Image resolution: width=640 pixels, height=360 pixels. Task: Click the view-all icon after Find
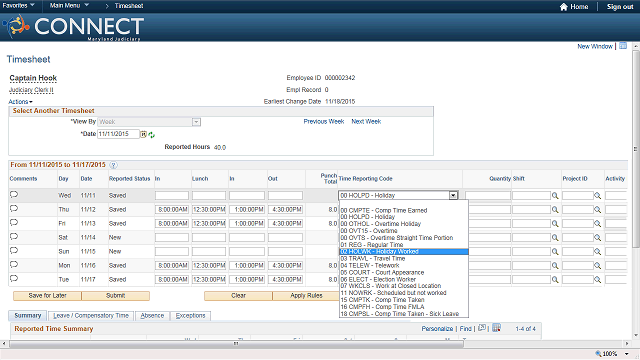click(x=482, y=328)
